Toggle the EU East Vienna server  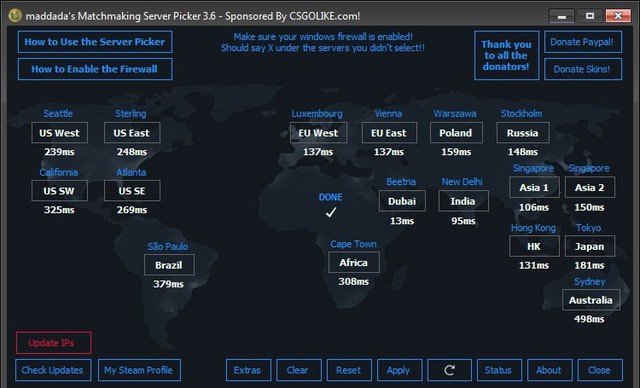coord(389,133)
